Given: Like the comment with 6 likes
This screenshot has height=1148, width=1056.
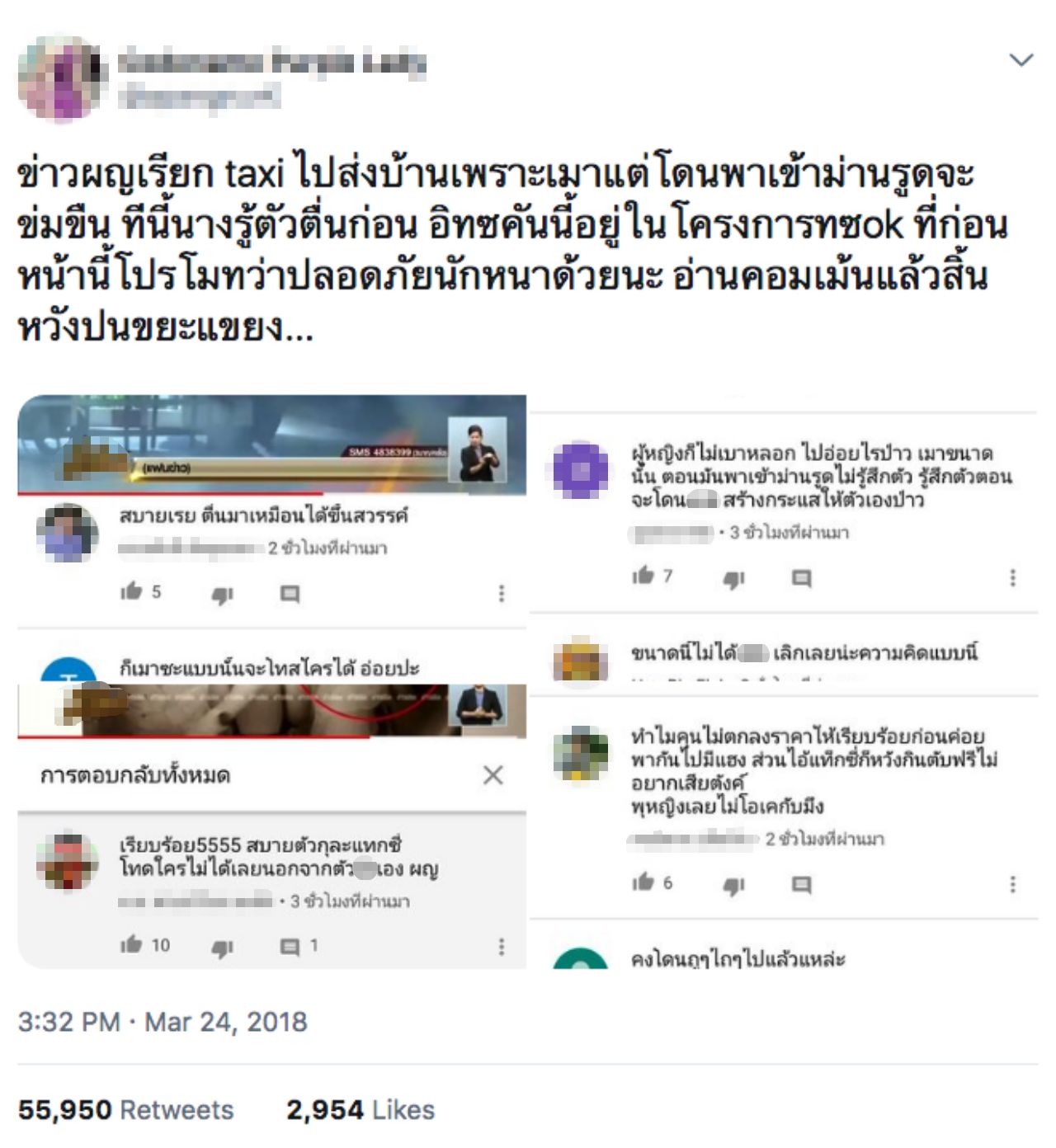Looking at the screenshot, I should [643, 882].
